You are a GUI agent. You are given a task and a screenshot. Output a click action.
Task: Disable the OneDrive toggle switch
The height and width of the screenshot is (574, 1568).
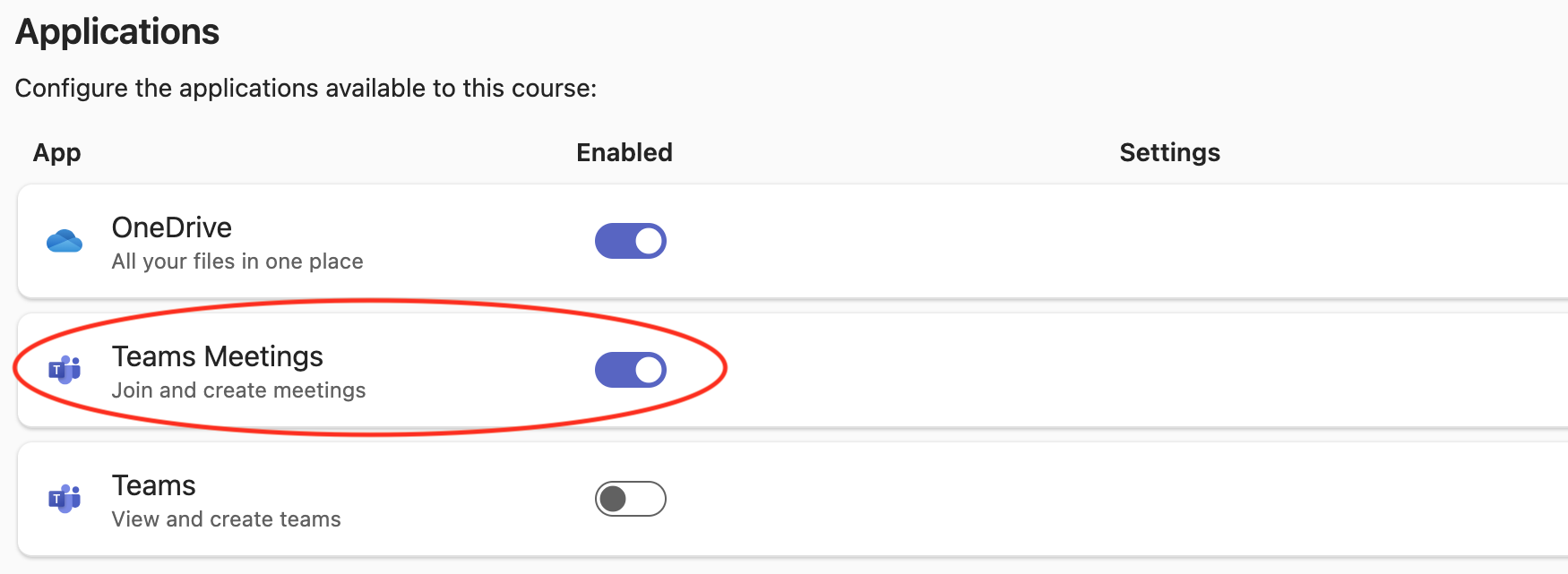(x=631, y=241)
